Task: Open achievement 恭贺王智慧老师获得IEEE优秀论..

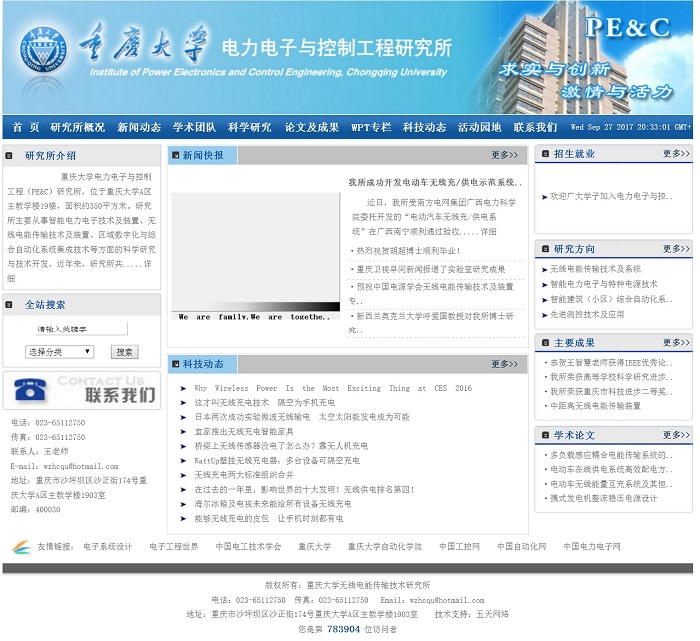Action: tap(611, 363)
